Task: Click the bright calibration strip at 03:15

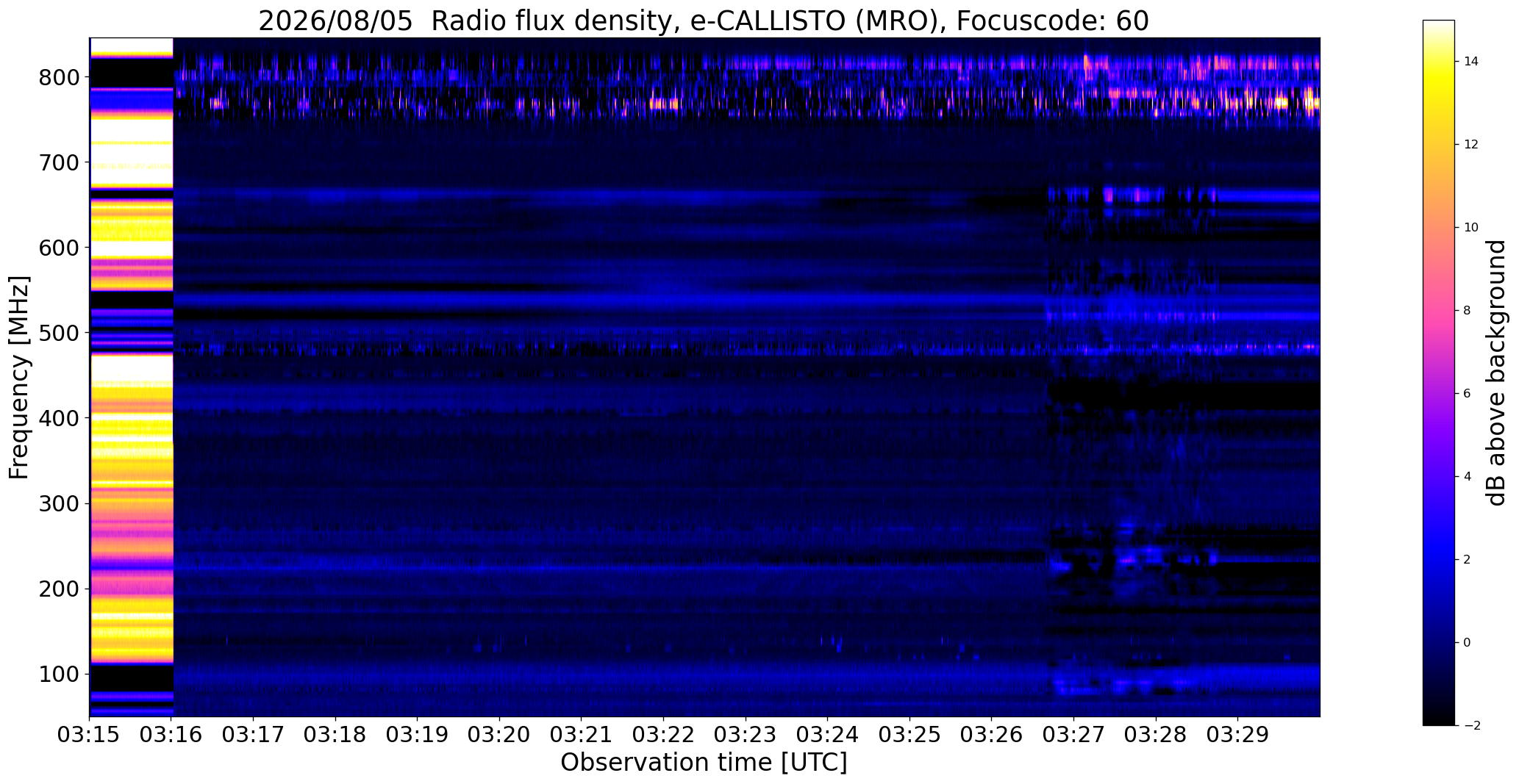Action: click(131, 377)
